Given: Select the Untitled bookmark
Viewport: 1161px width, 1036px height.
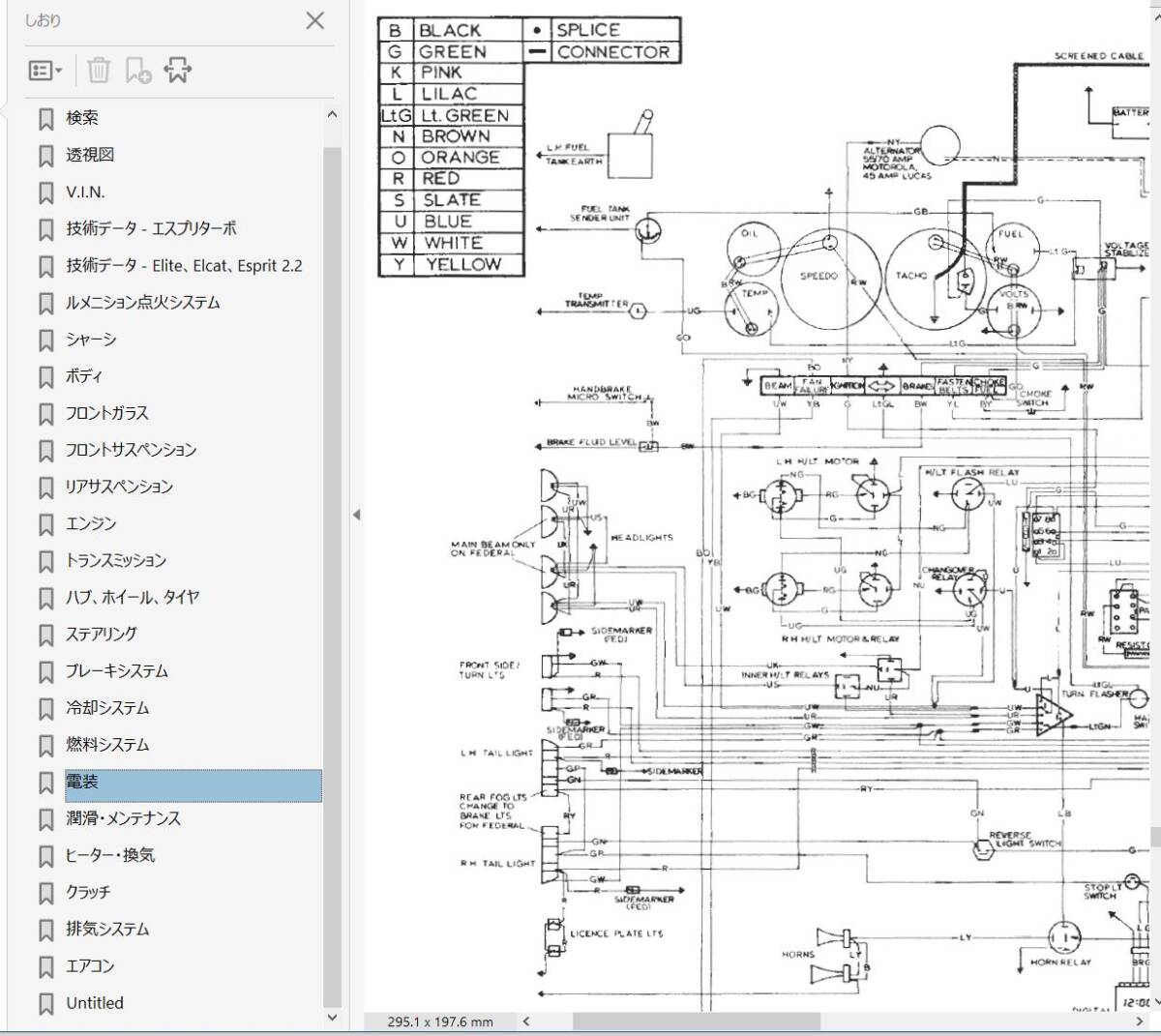Looking at the screenshot, I should 95,1003.
